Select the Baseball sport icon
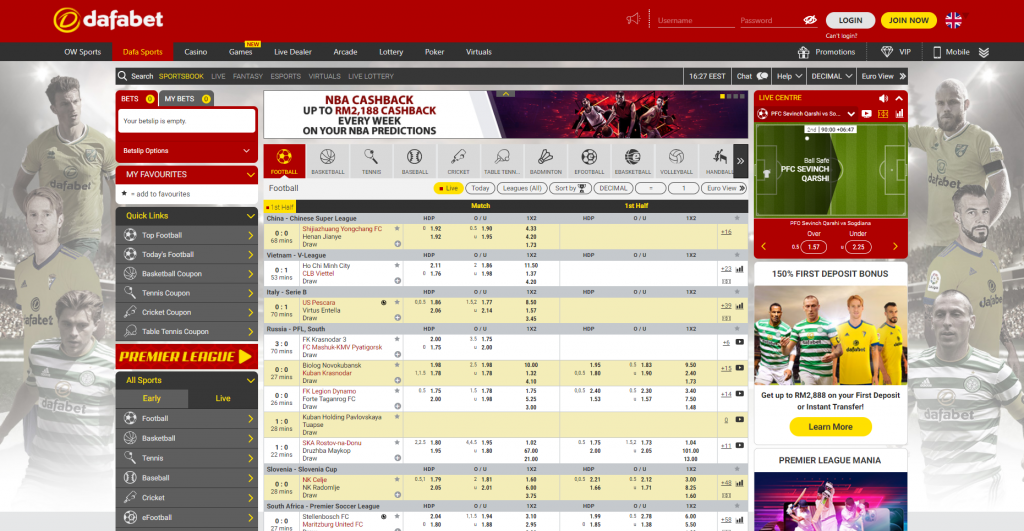This screenshot has height=531, width=1024. (x=415, y=161)
